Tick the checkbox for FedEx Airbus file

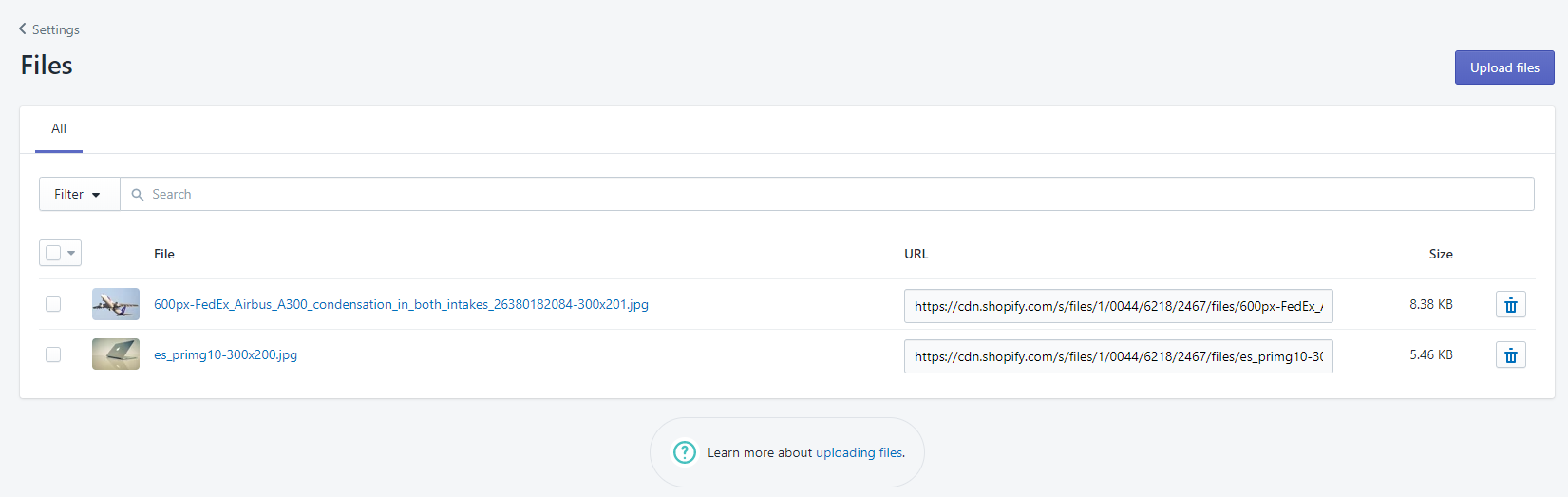[53, 304]
